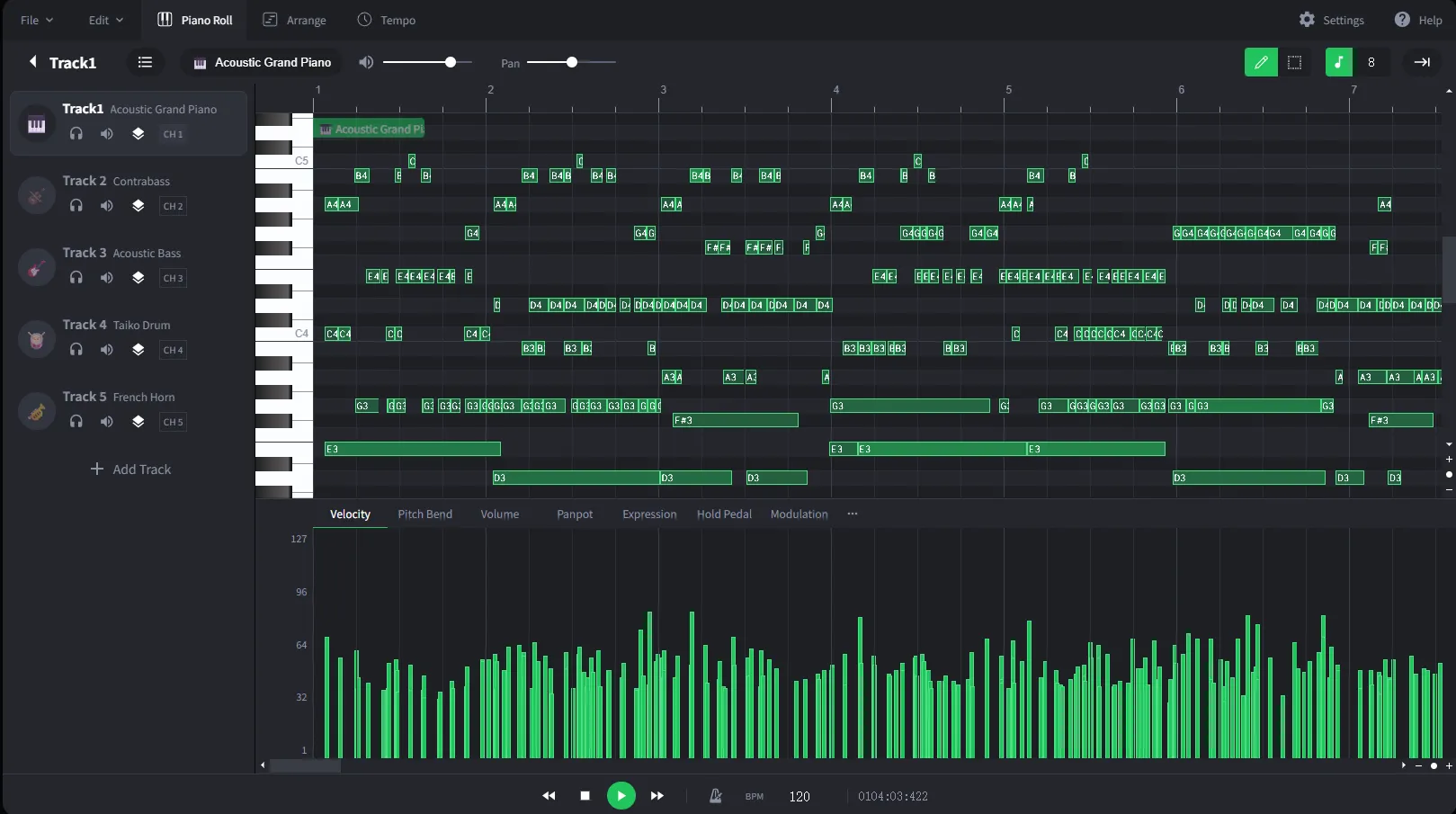The image size is (1456, 814).
Task: Toggle Track 5 ghost layers icon
Action: pyautogui.click(x=138, y=422)
